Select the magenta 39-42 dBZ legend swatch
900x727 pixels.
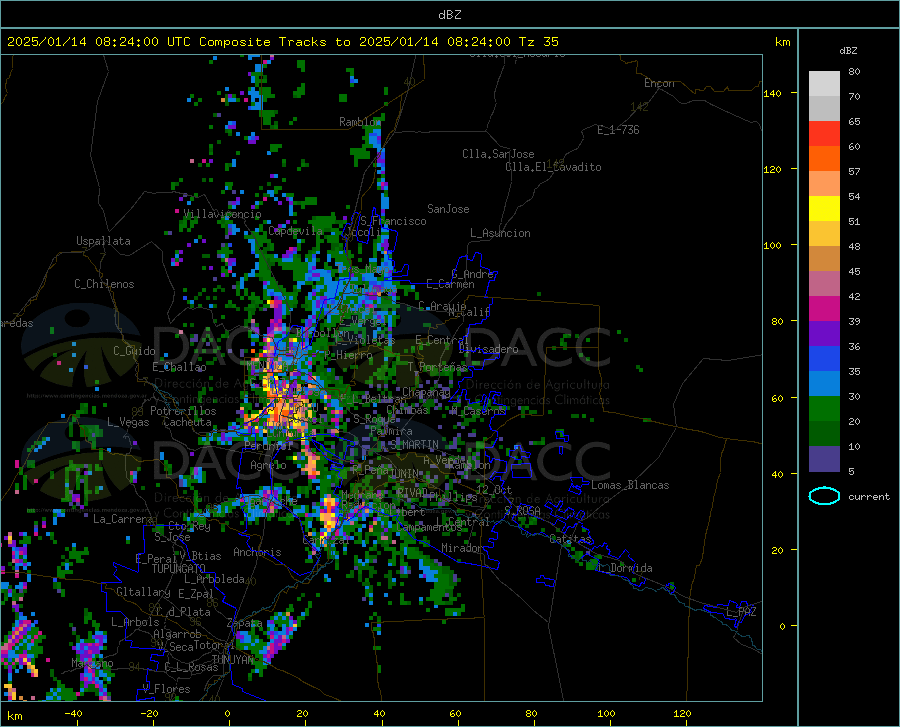824,309
